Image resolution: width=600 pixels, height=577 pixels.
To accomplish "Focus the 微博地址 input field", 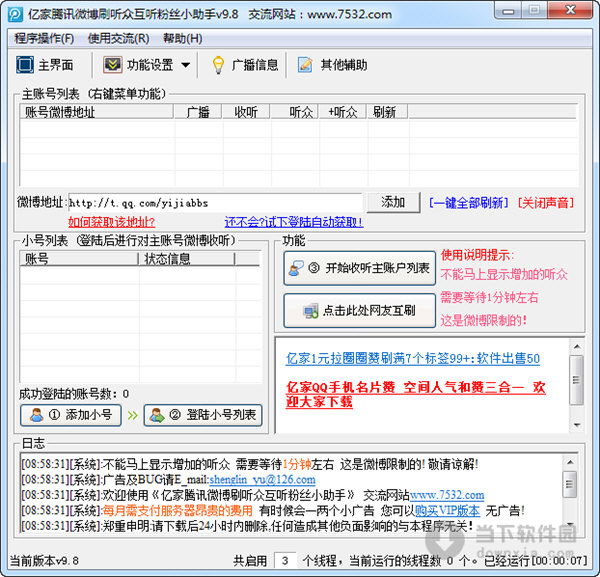I will (x=215, y=203).
